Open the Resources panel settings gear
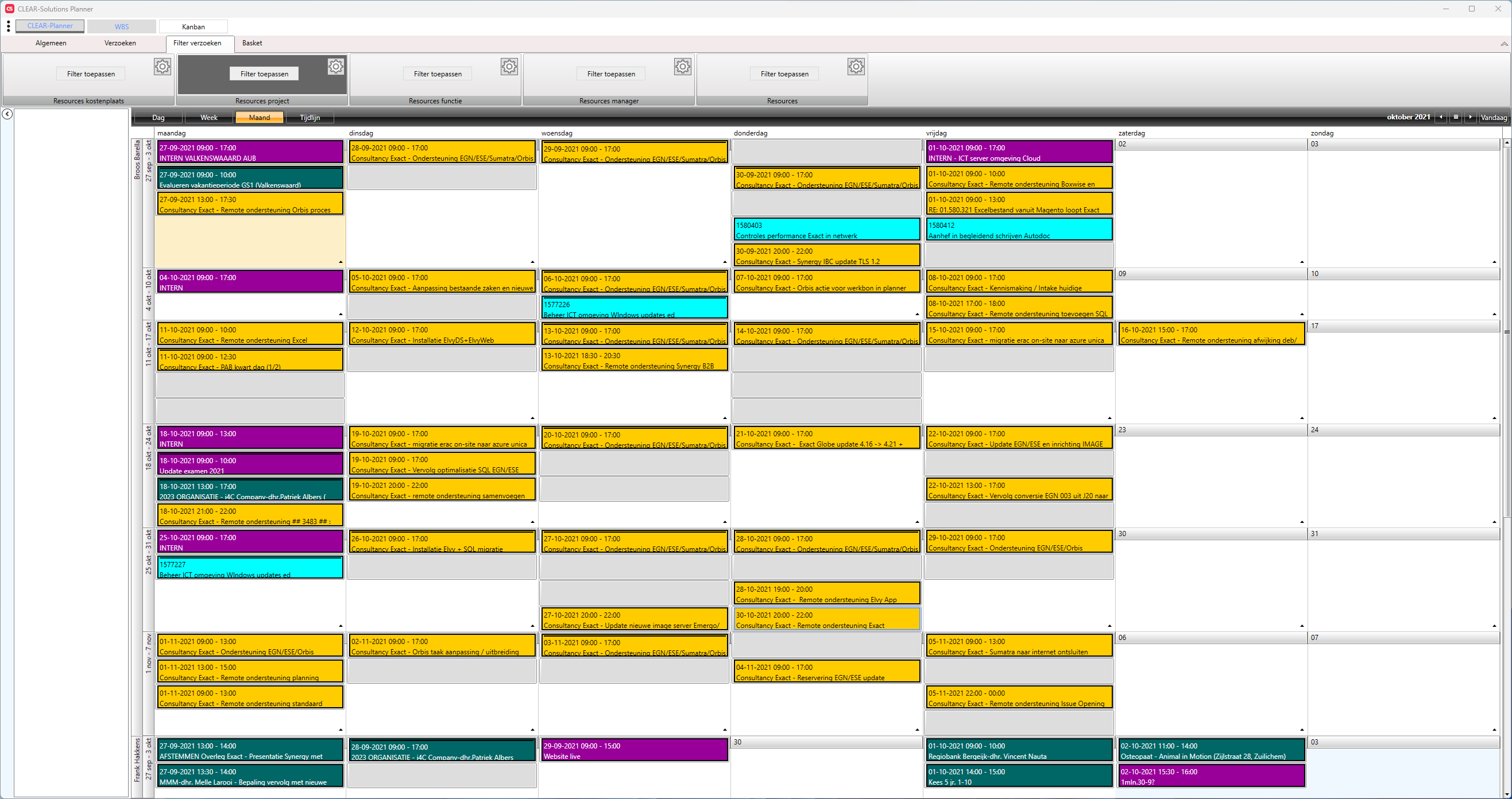 (x=856, y=67)
